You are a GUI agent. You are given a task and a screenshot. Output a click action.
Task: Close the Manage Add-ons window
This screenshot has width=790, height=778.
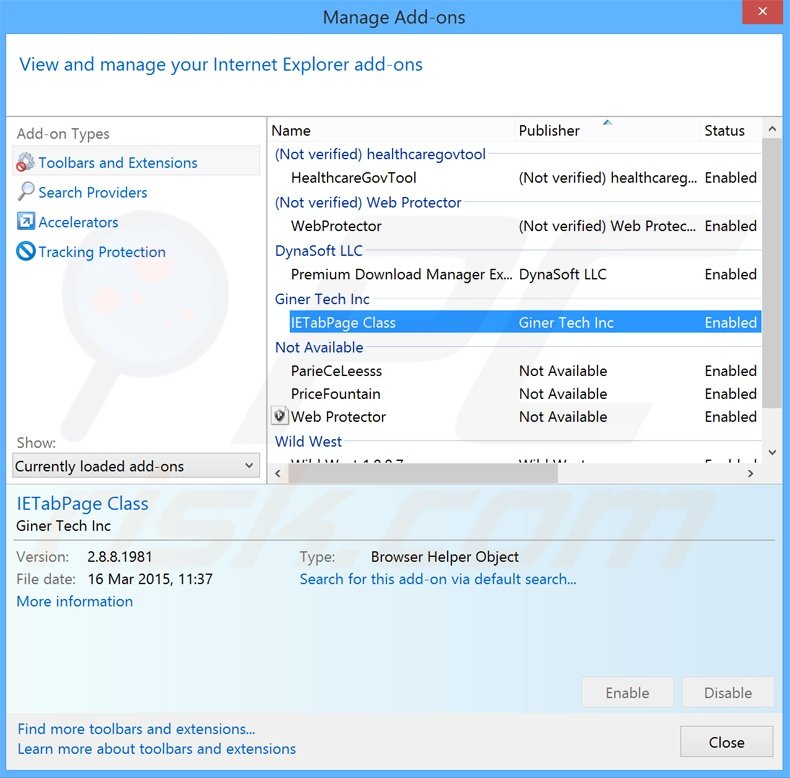point(762,11)
